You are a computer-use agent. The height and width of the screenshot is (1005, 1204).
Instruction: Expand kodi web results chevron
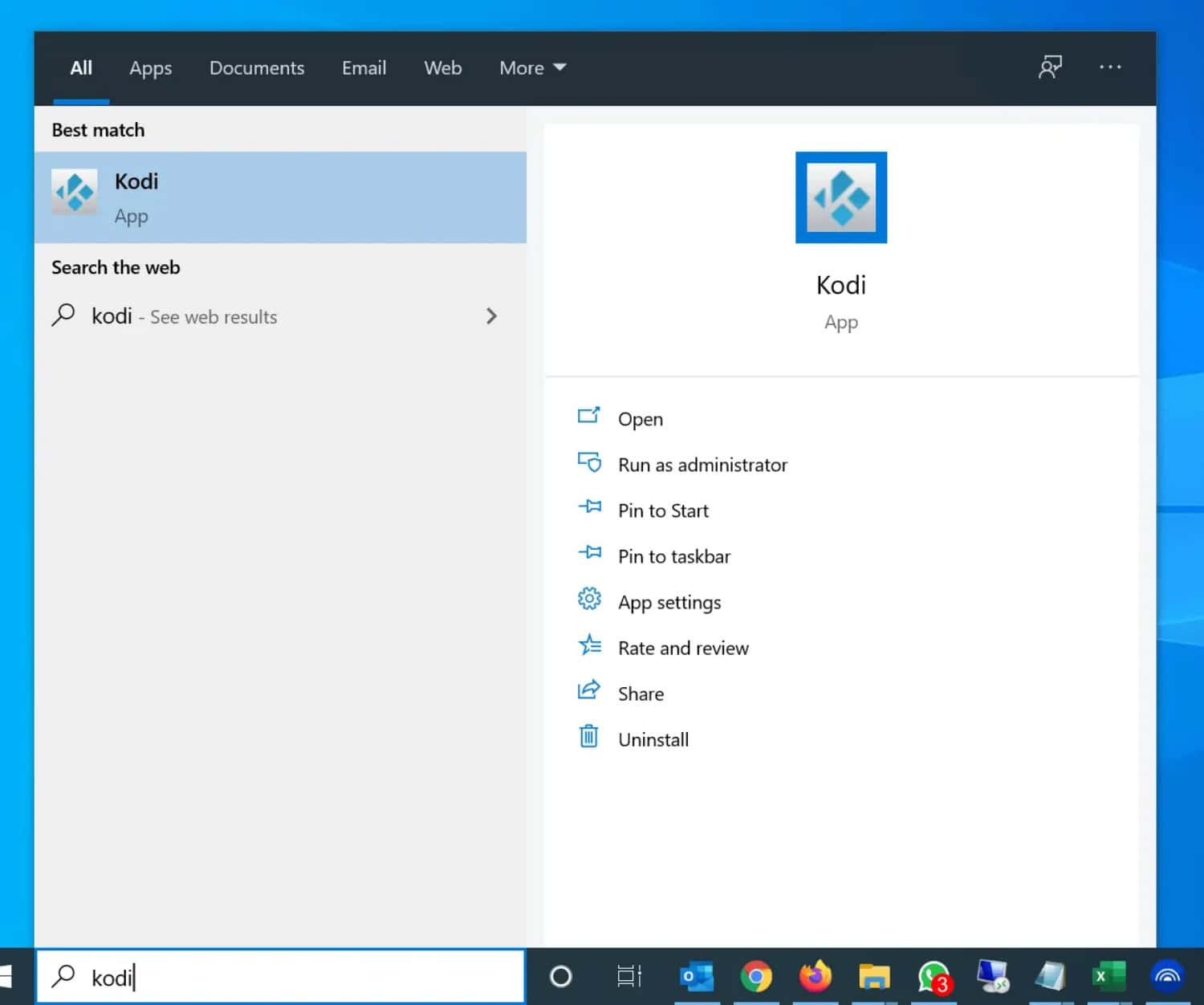click(x=491, y=316)
